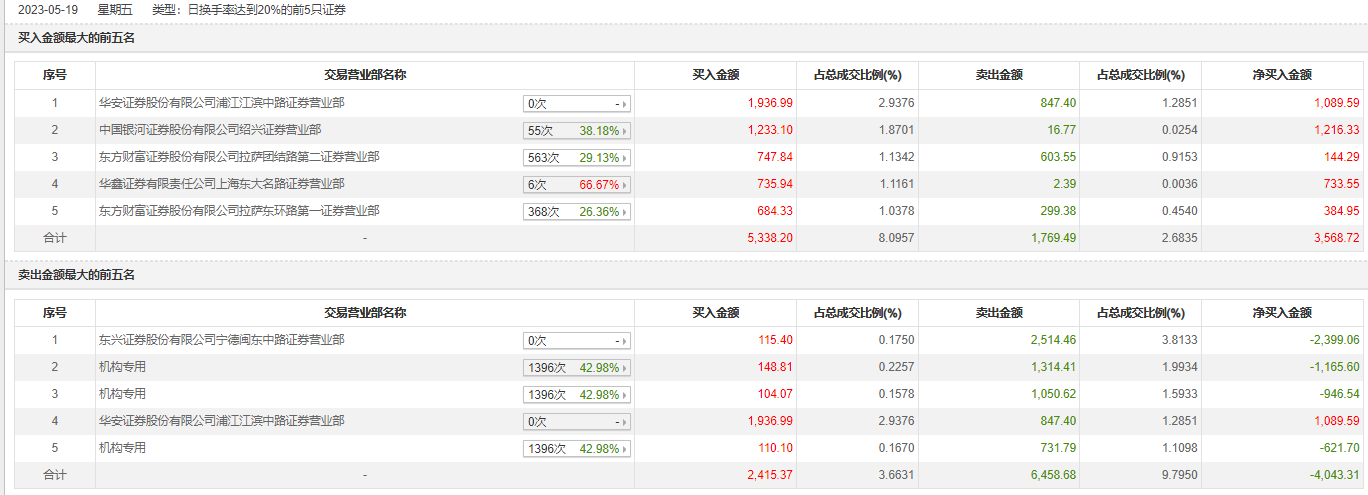1368x495 pixels.
Task: Click 卖出金额 header in the sell table
Action: pyautogui.click(x=999, y=313)
